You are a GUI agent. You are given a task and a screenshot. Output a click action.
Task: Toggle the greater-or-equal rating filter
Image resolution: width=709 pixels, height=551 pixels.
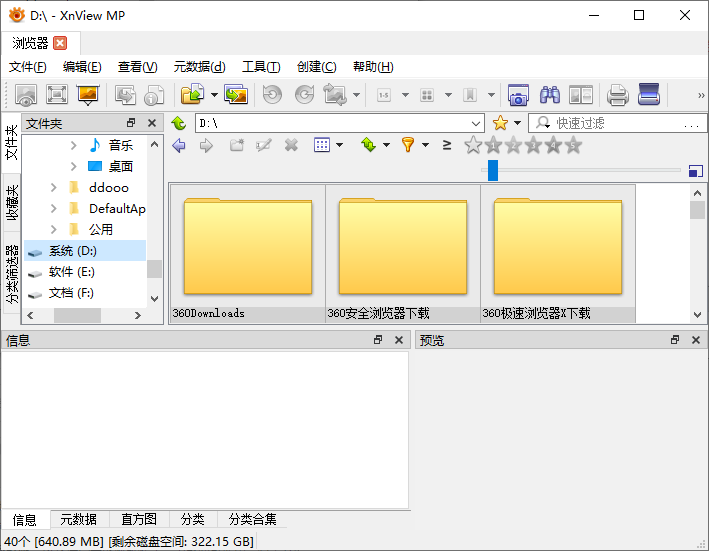click(x=447, y=145)
